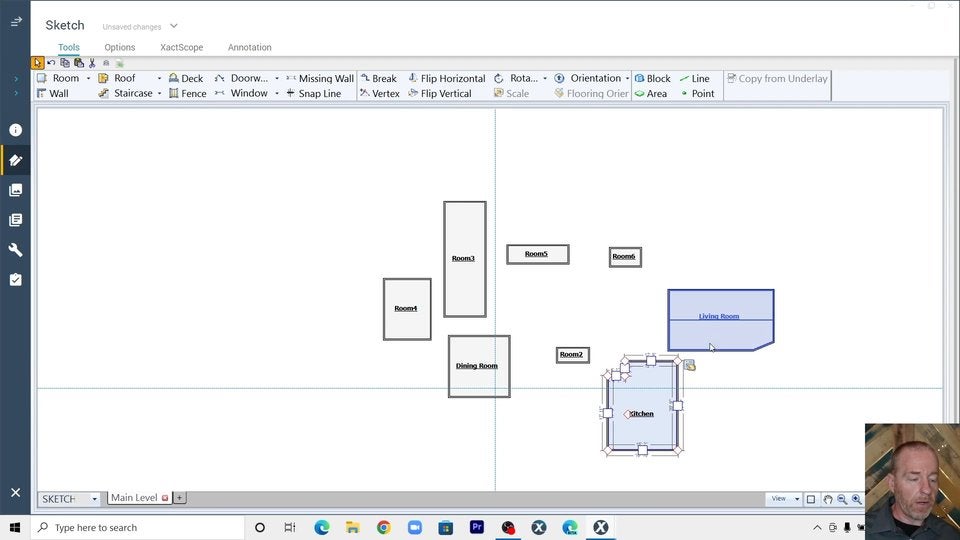Click the scissors Cut icon
960x540 pixels.
[92, 63]
